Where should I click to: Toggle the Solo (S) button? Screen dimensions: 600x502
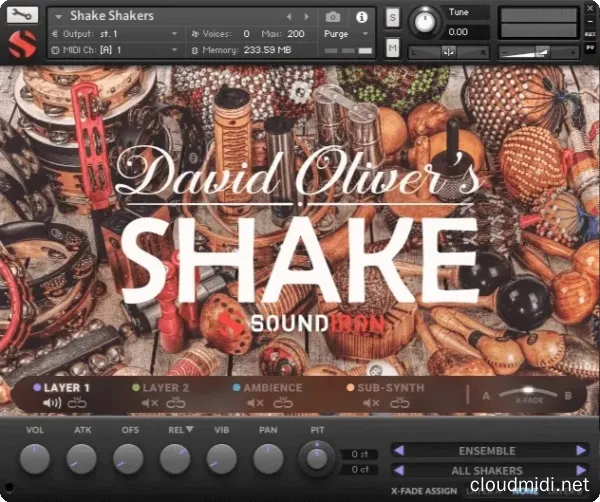coord(392,17)
